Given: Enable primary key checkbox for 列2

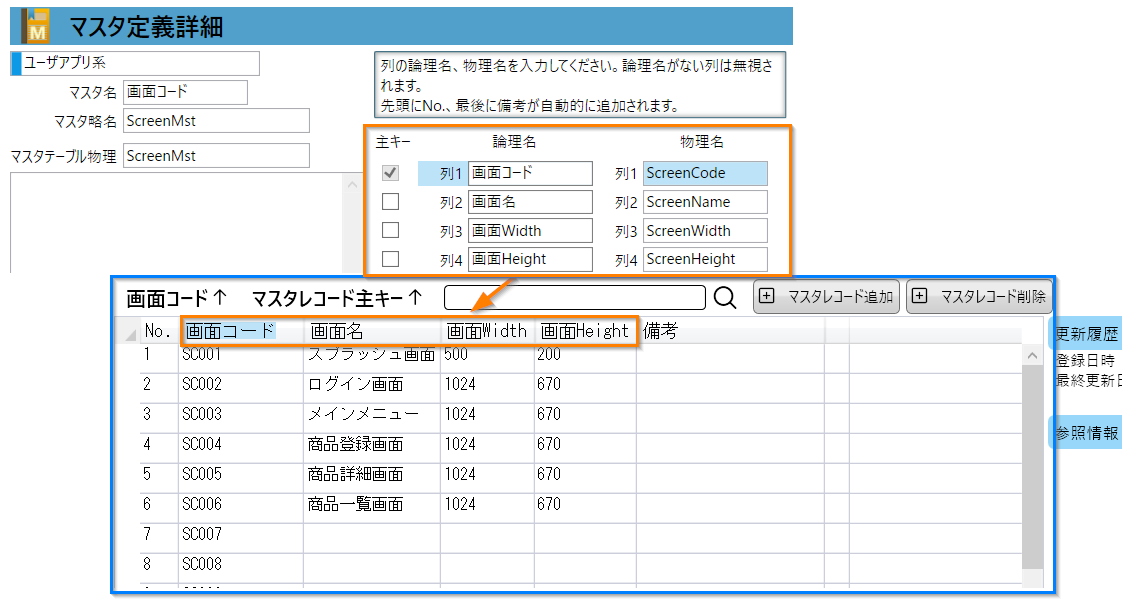Looking at the screenshot, I should click(390, 202).
